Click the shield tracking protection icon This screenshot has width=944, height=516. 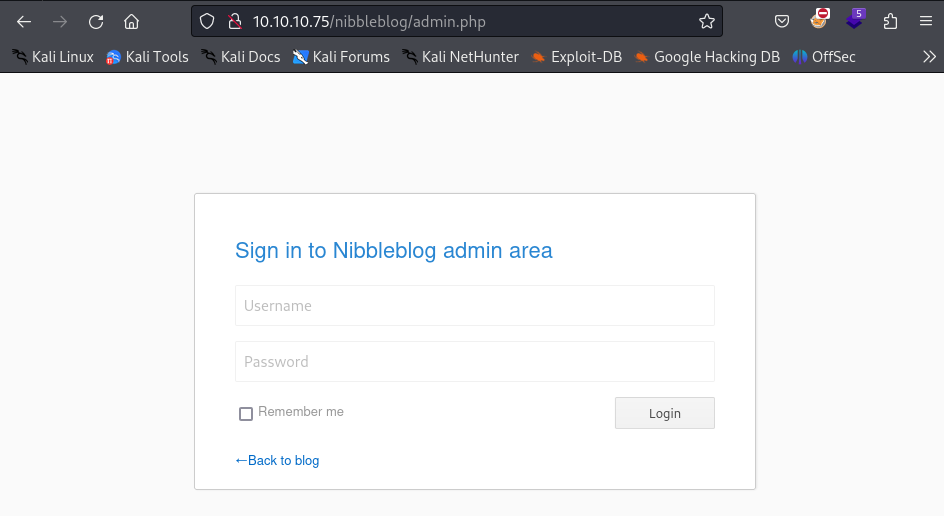(x=207, y=21)
